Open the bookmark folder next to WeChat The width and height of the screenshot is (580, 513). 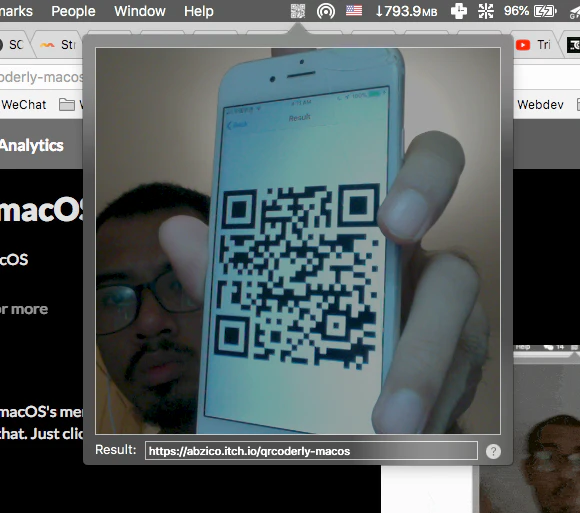(x=71, y=105)
